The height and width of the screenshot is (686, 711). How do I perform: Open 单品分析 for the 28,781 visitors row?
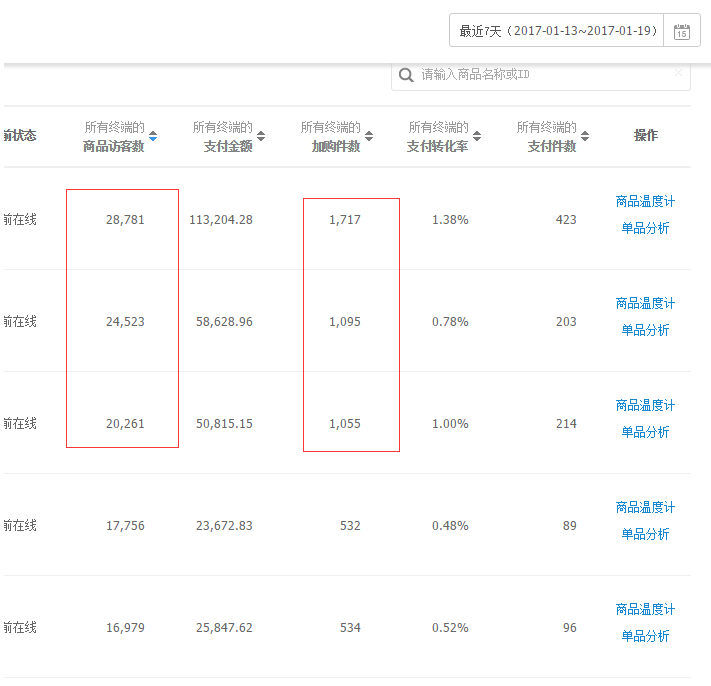[645, 228]
